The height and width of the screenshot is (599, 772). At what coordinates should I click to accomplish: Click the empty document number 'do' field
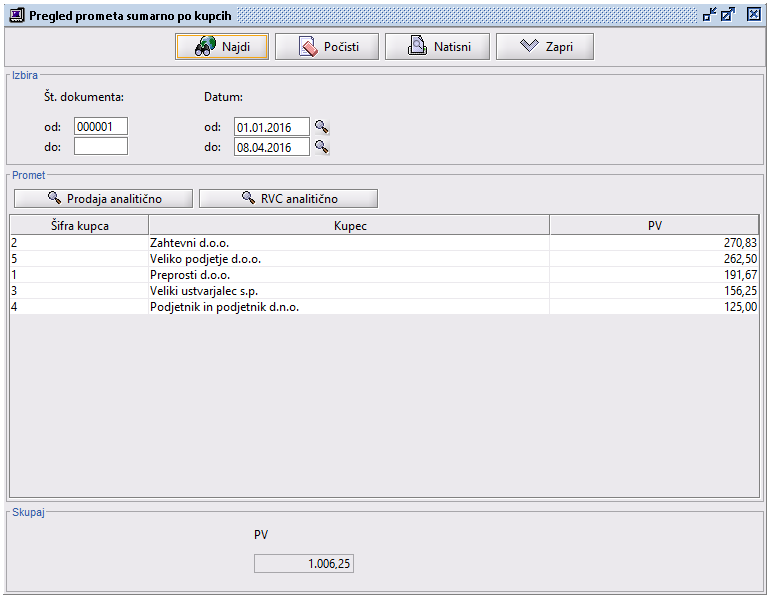tap(101, 147)
